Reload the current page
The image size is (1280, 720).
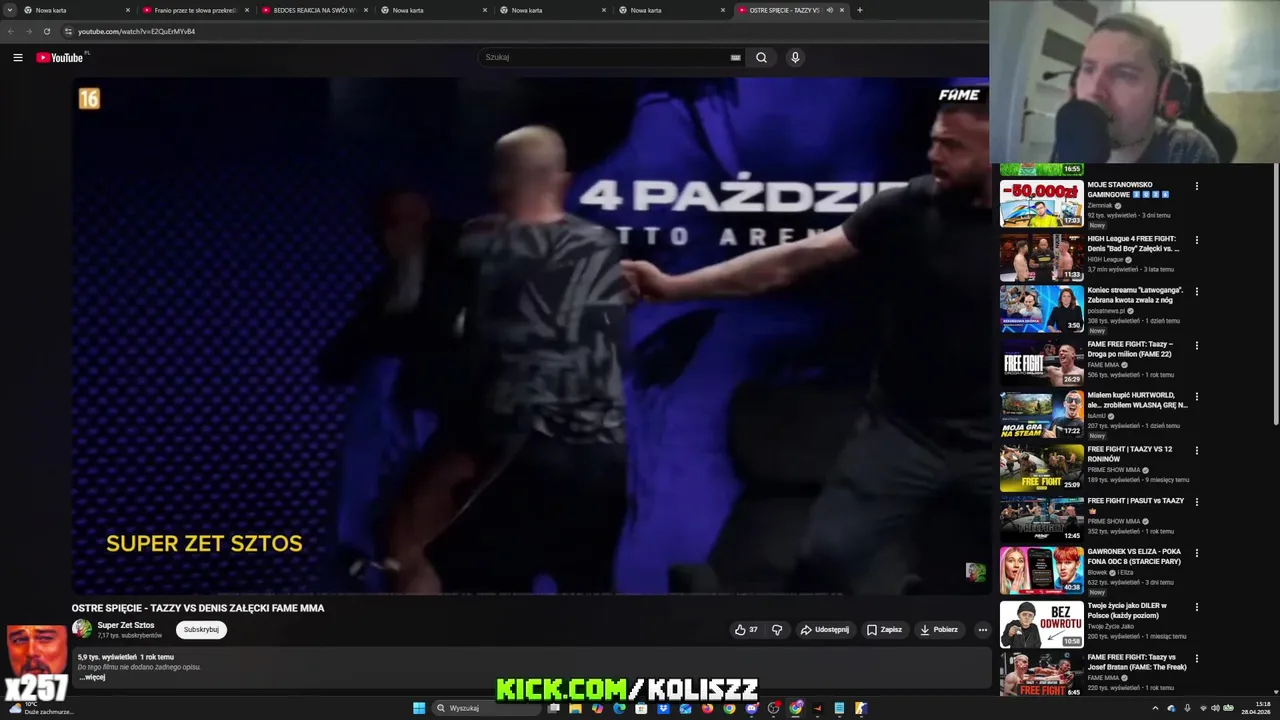click(x=46, y=31)
